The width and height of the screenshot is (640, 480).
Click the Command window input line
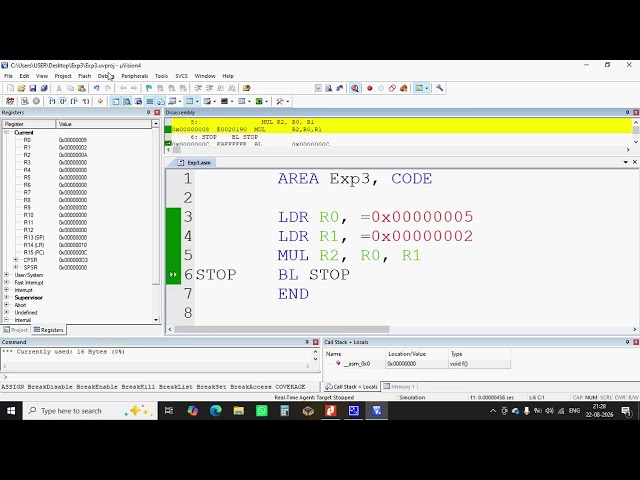(x=160, y=377)
